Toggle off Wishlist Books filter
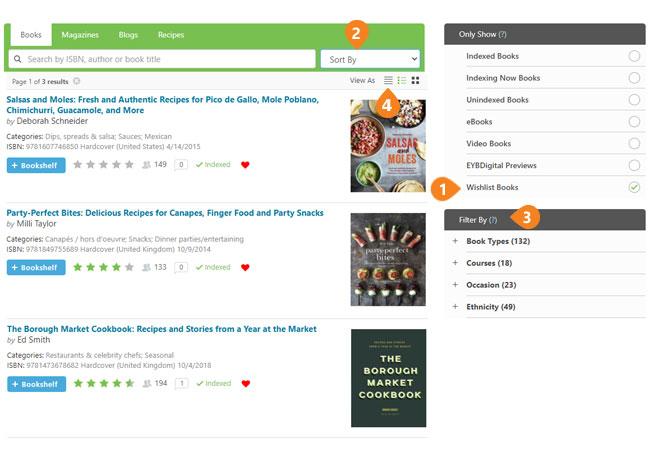 [634, 187]
